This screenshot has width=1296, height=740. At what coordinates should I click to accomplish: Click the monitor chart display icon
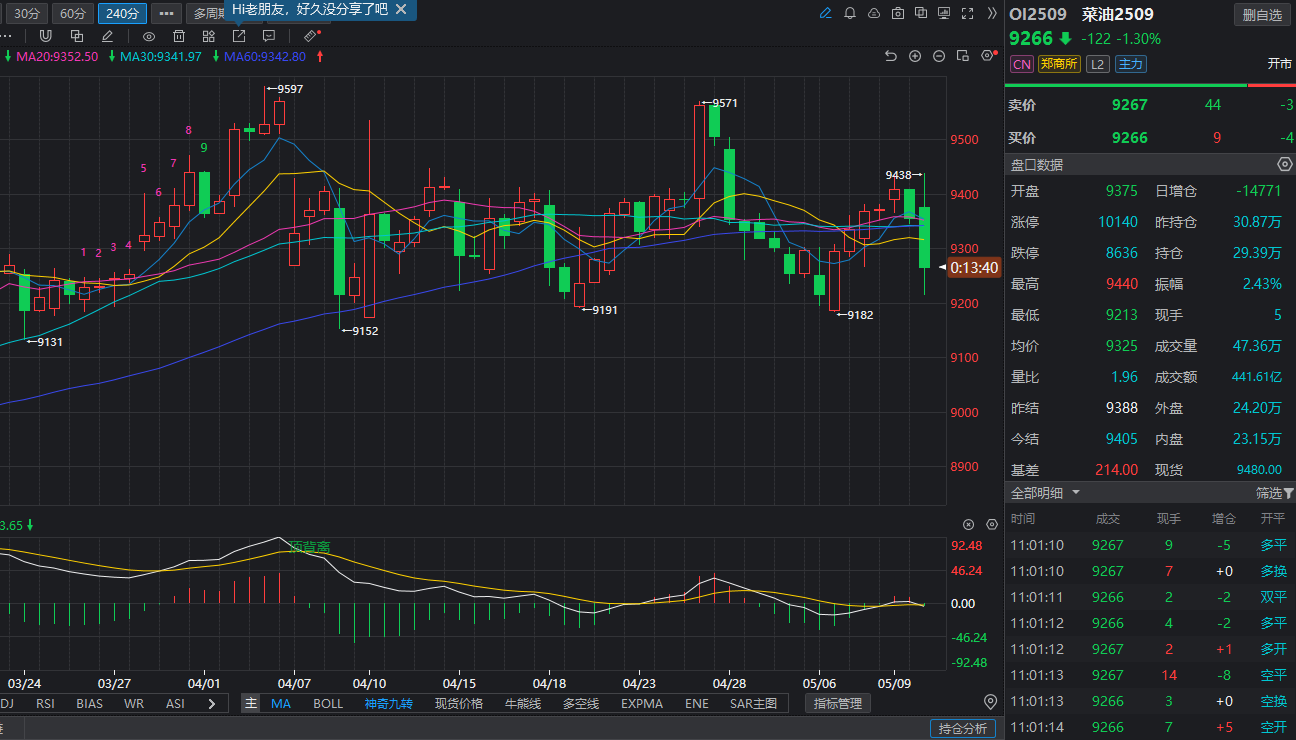tap(944, 13)
